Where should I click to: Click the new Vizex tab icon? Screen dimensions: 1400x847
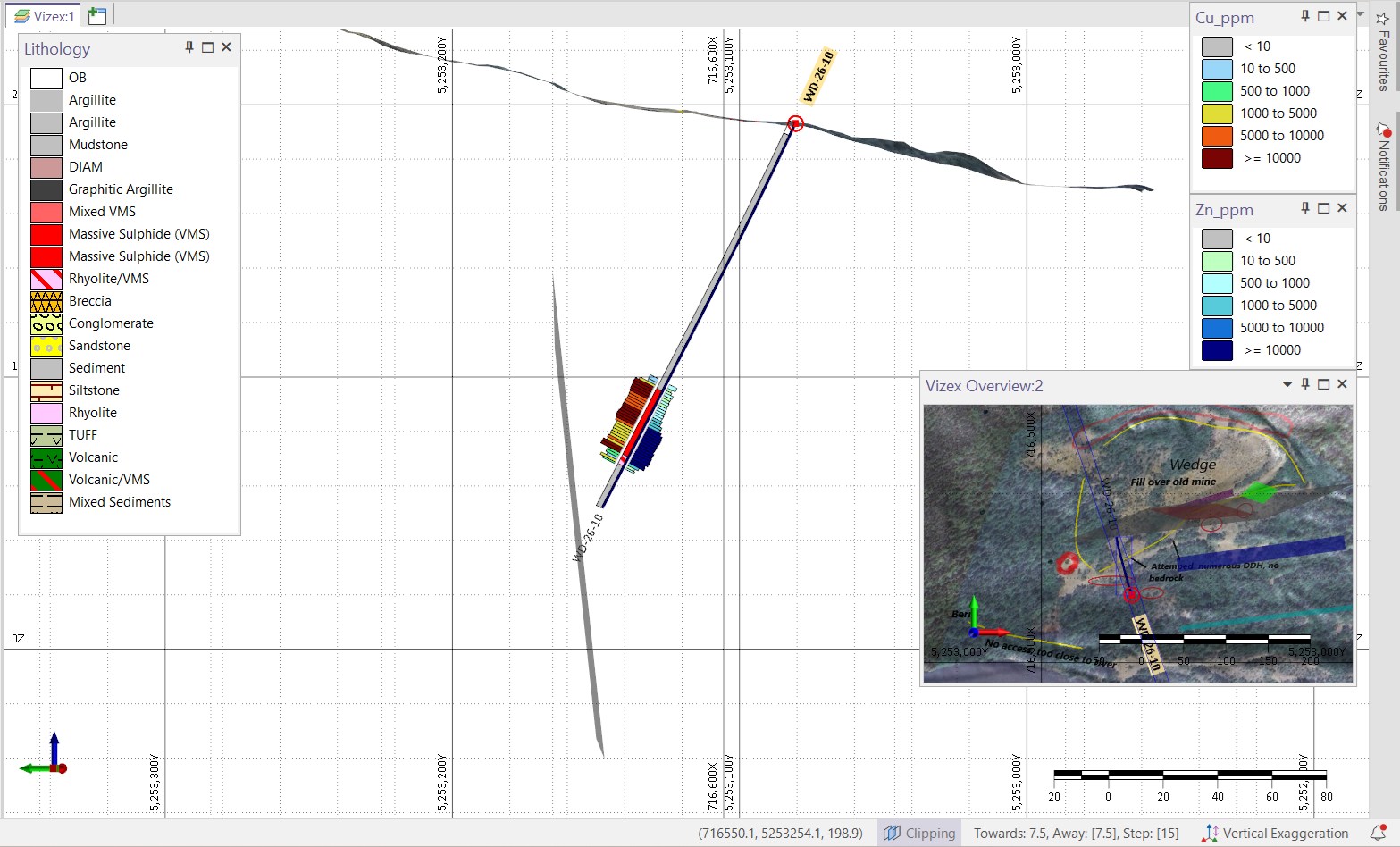tap(97, 16)
